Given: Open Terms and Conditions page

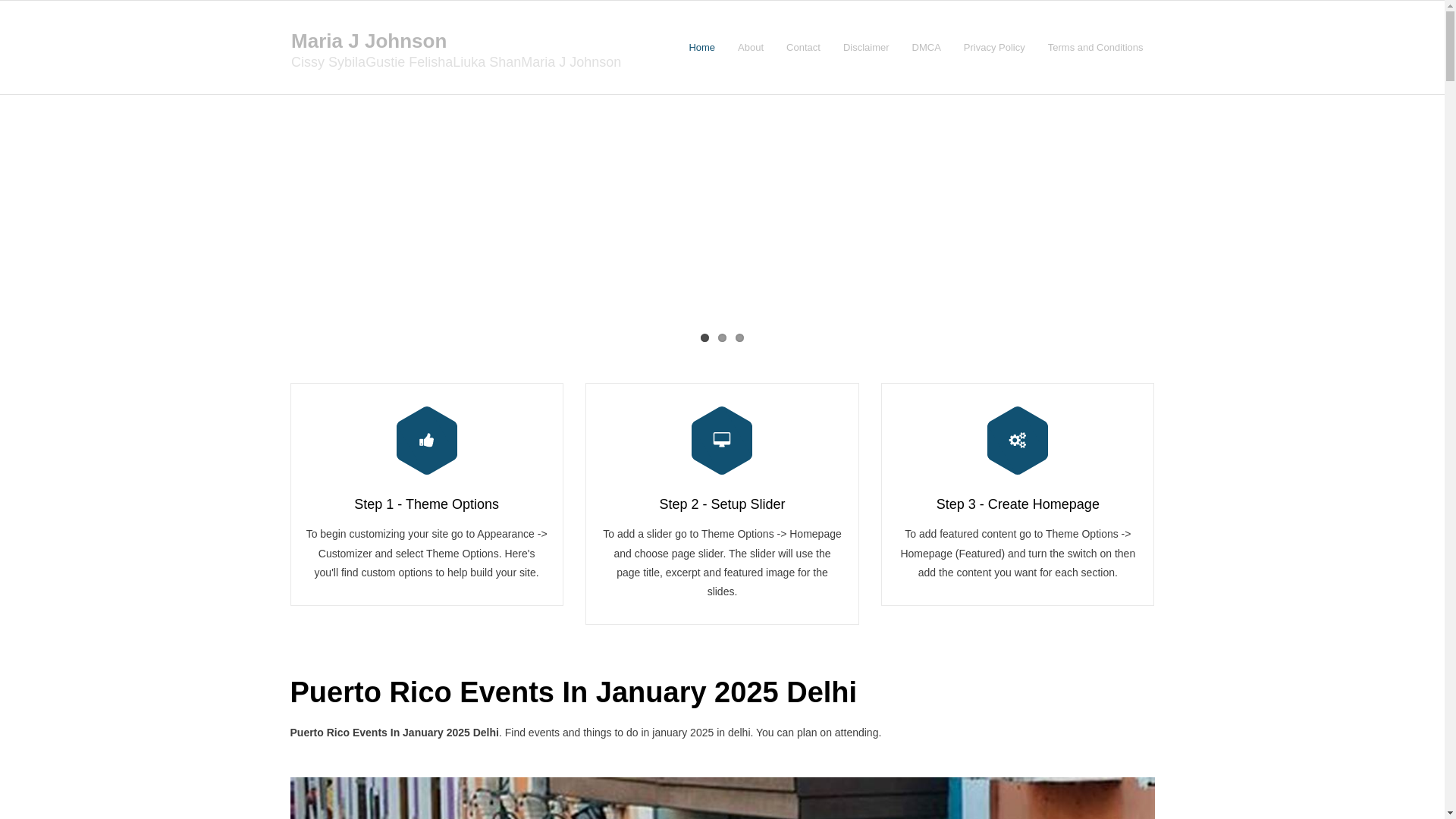Looking at the screenshot, I should [1095, 48].
